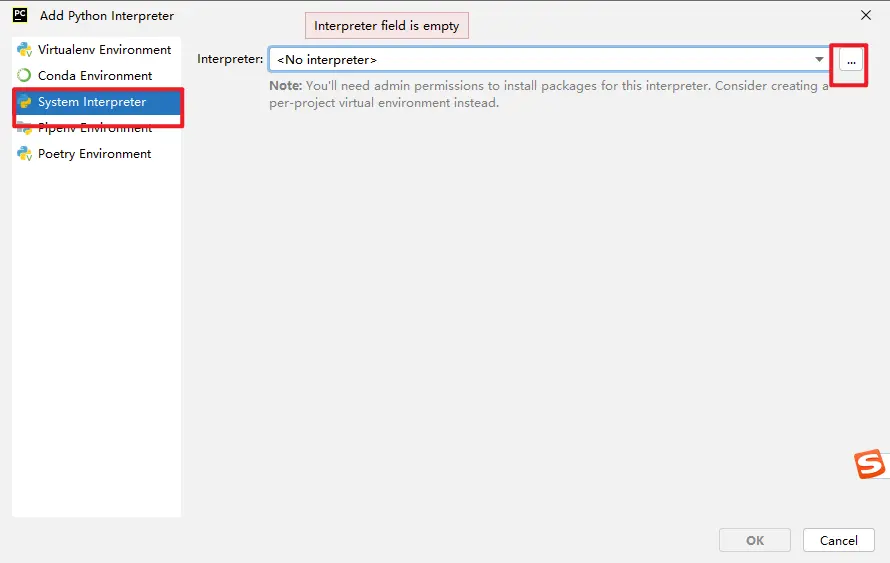Click the 'Interpreter field is empty' warning tooltip
The height and width of the screenshot is (563, 890).
387,26
